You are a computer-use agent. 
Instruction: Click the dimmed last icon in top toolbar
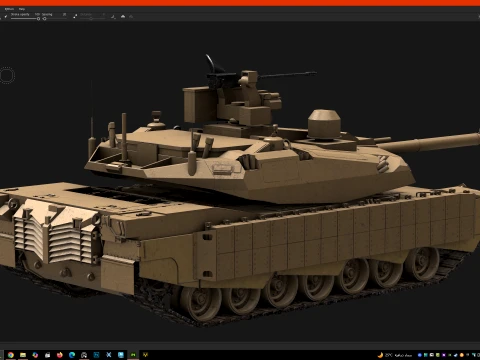pos(131,16)
